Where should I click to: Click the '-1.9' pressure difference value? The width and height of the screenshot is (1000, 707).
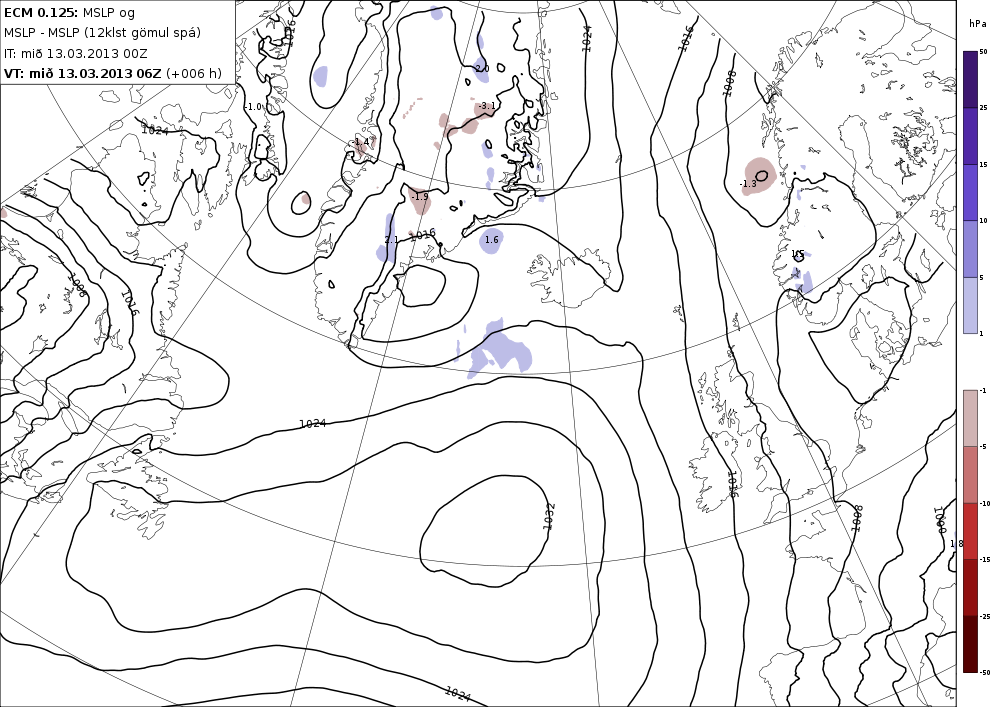[x=420, y=197]
